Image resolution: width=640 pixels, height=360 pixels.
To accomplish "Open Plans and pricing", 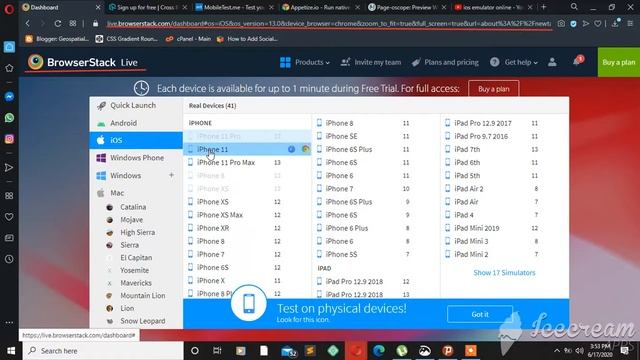I will coord(445,62).
